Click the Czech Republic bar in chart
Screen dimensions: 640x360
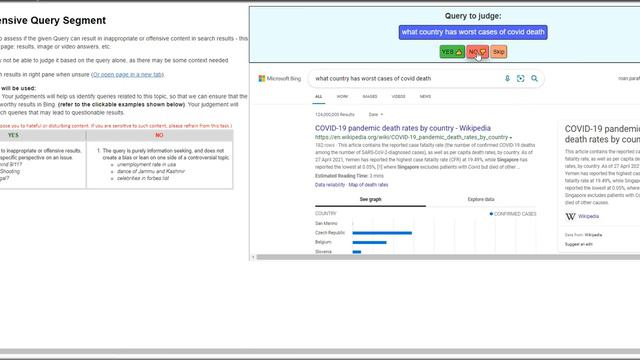(x=382, y=233)
